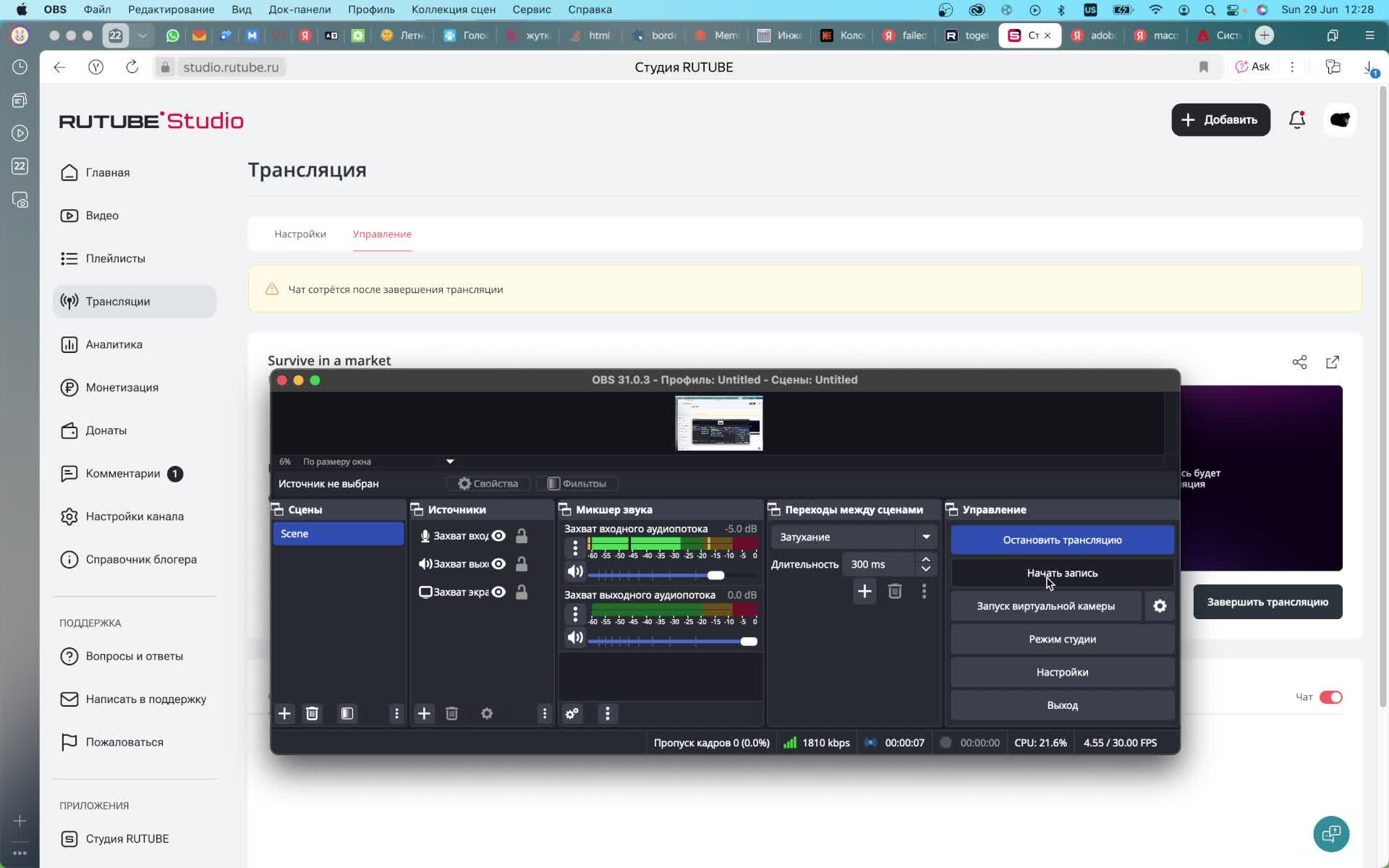Open Файл menu in OBS menu bar
The width and height of the screenshot is (1389, 868).
coord(97,9)
